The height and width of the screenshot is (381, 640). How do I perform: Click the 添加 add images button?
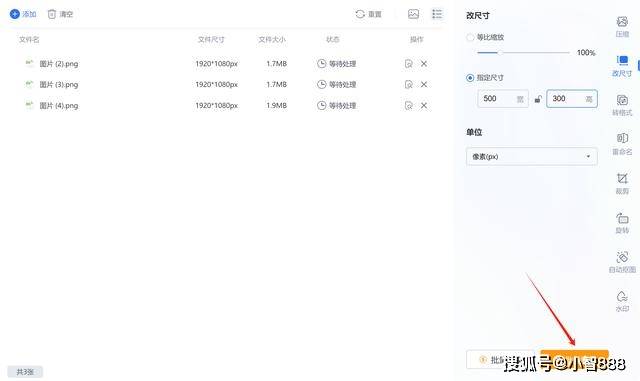[x=23, y=14]
